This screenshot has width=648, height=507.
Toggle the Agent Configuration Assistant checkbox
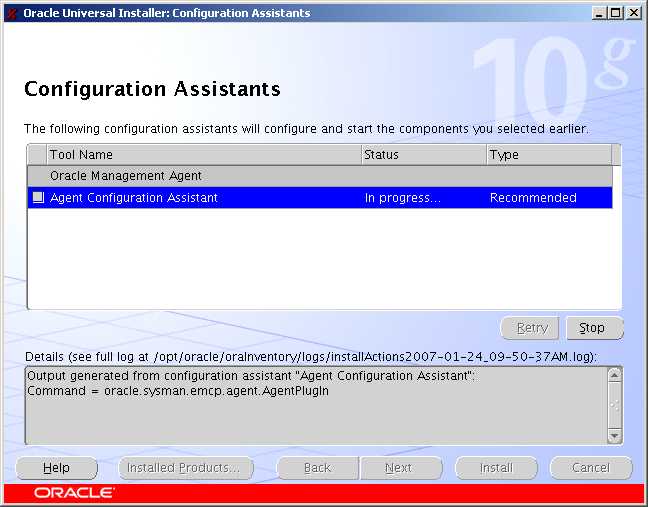pos(38,198)
